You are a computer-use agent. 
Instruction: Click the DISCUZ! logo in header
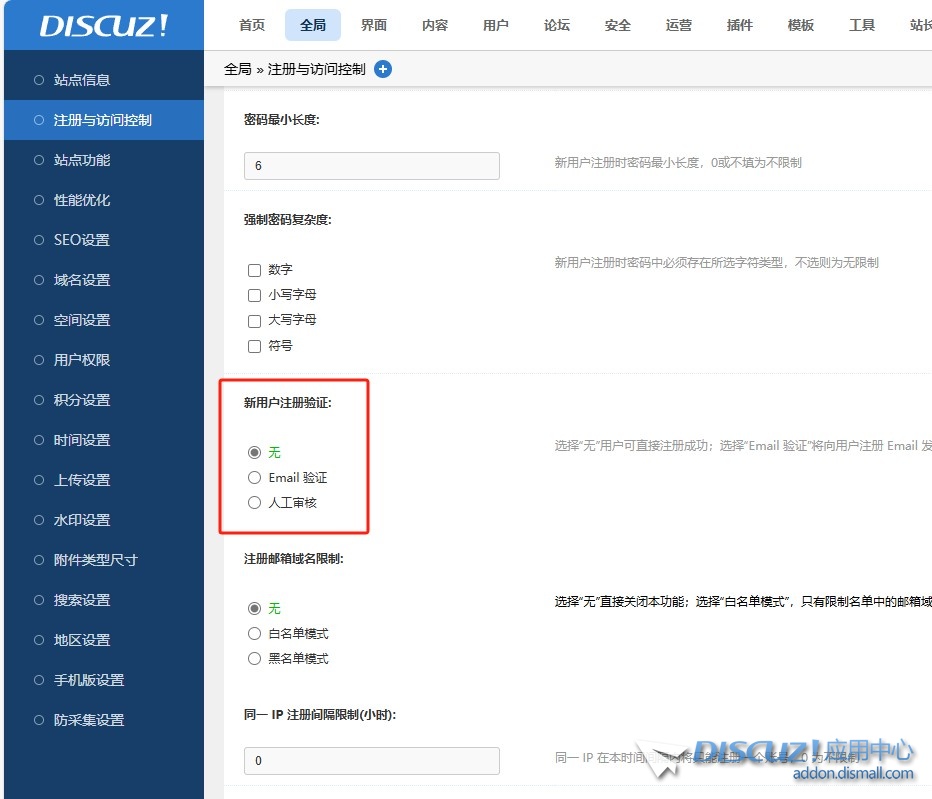click(x=104, y=26)
